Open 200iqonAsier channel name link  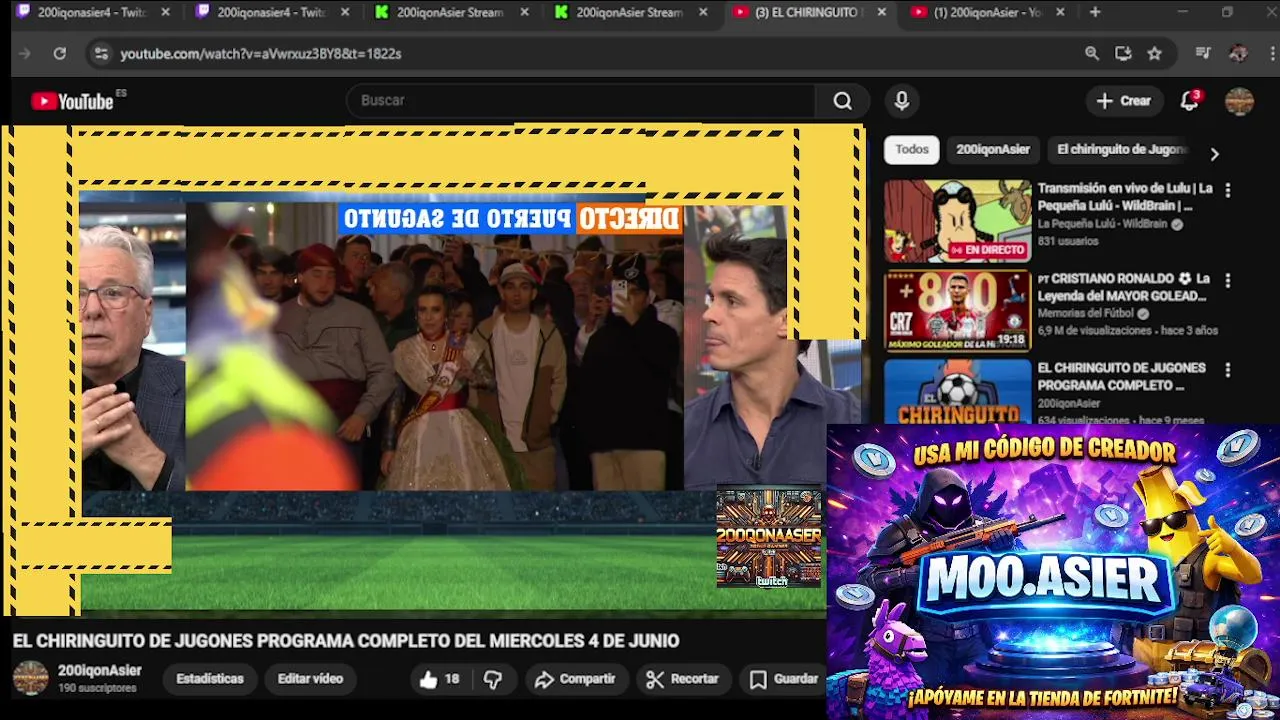click(x=100, y=670)
